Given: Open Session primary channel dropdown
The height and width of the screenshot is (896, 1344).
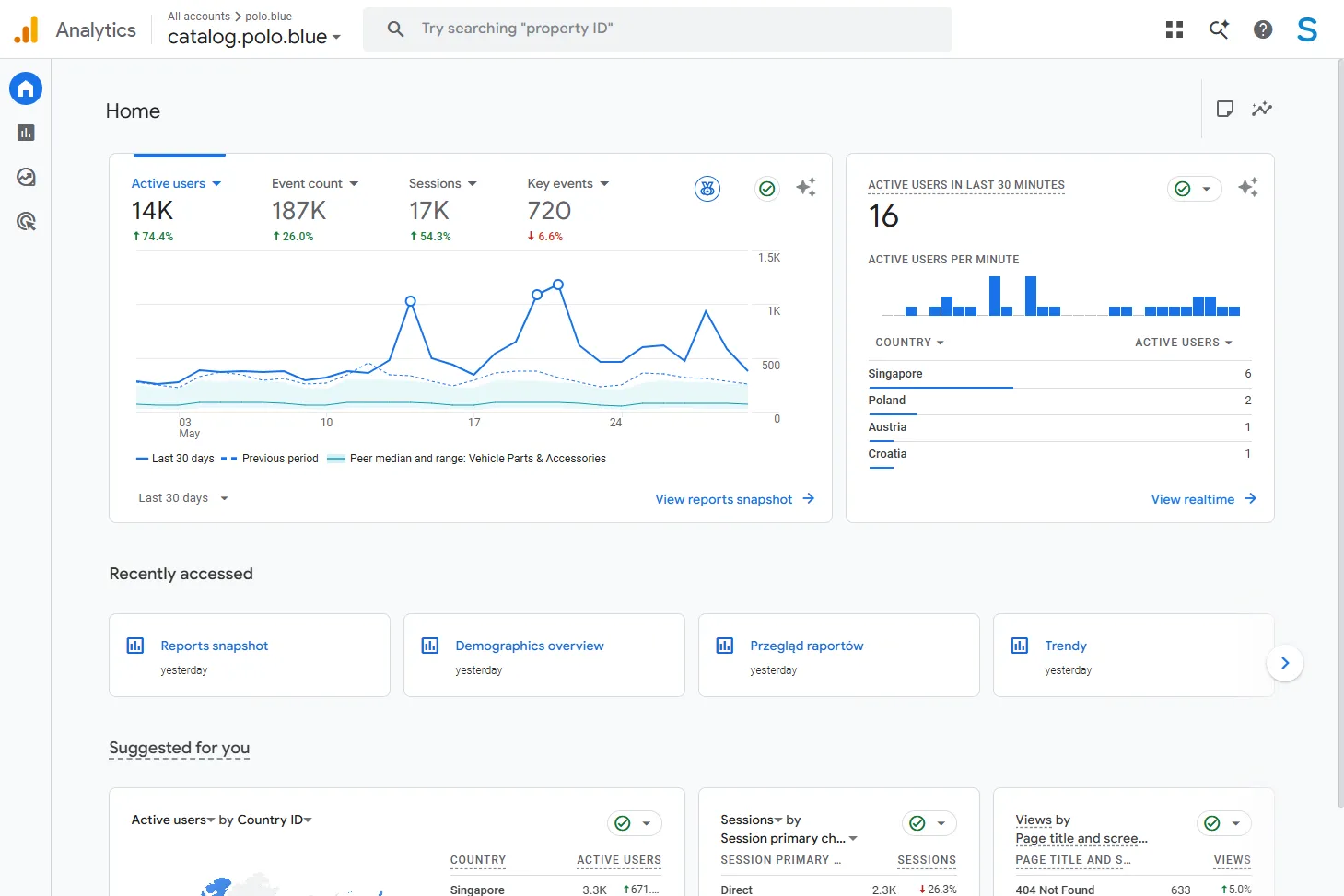Looking at the screenshot, I should tap(789, 838).
